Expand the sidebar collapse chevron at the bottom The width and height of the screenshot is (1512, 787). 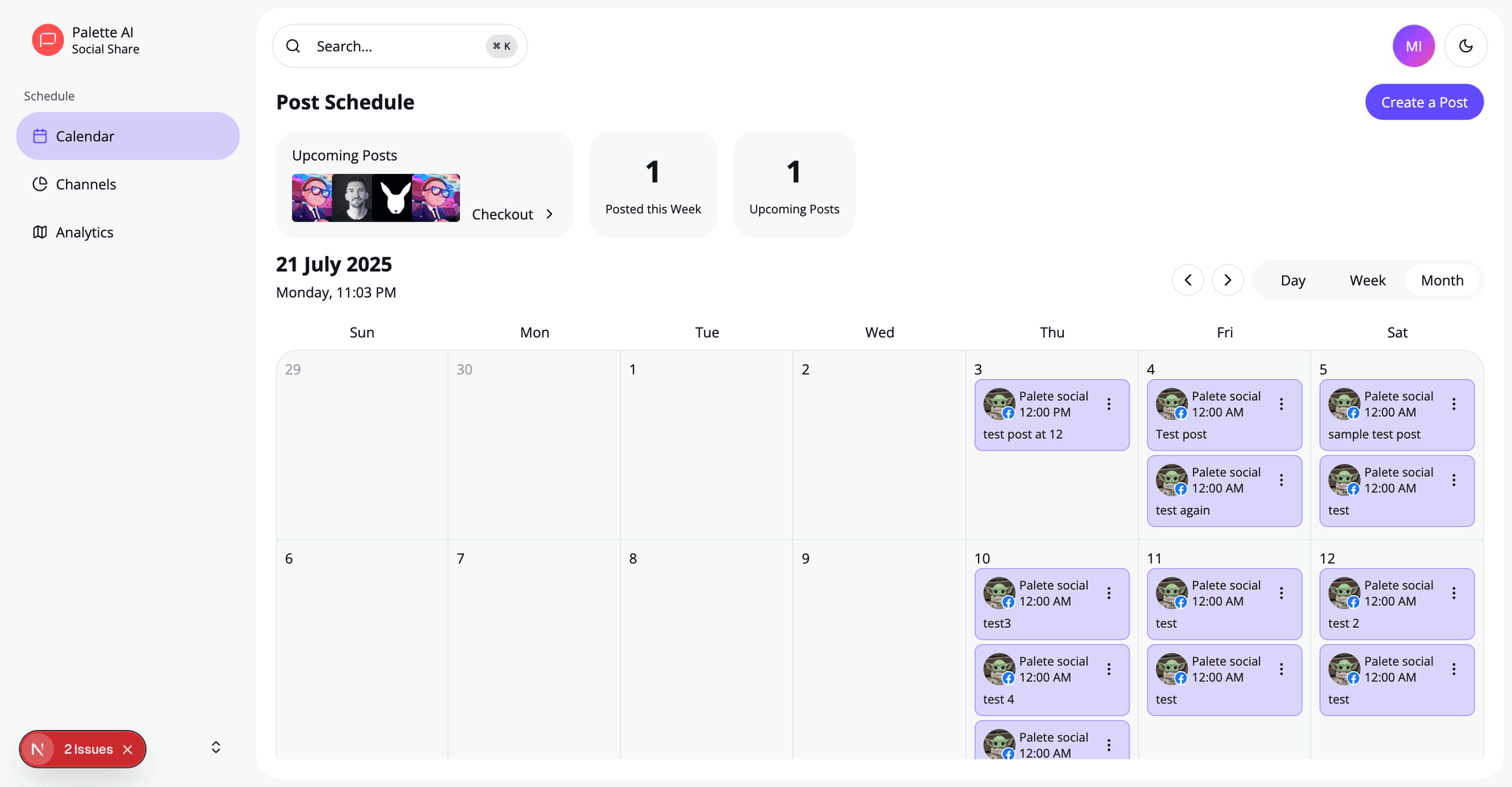pyautogui.click(x=215, y=747)
